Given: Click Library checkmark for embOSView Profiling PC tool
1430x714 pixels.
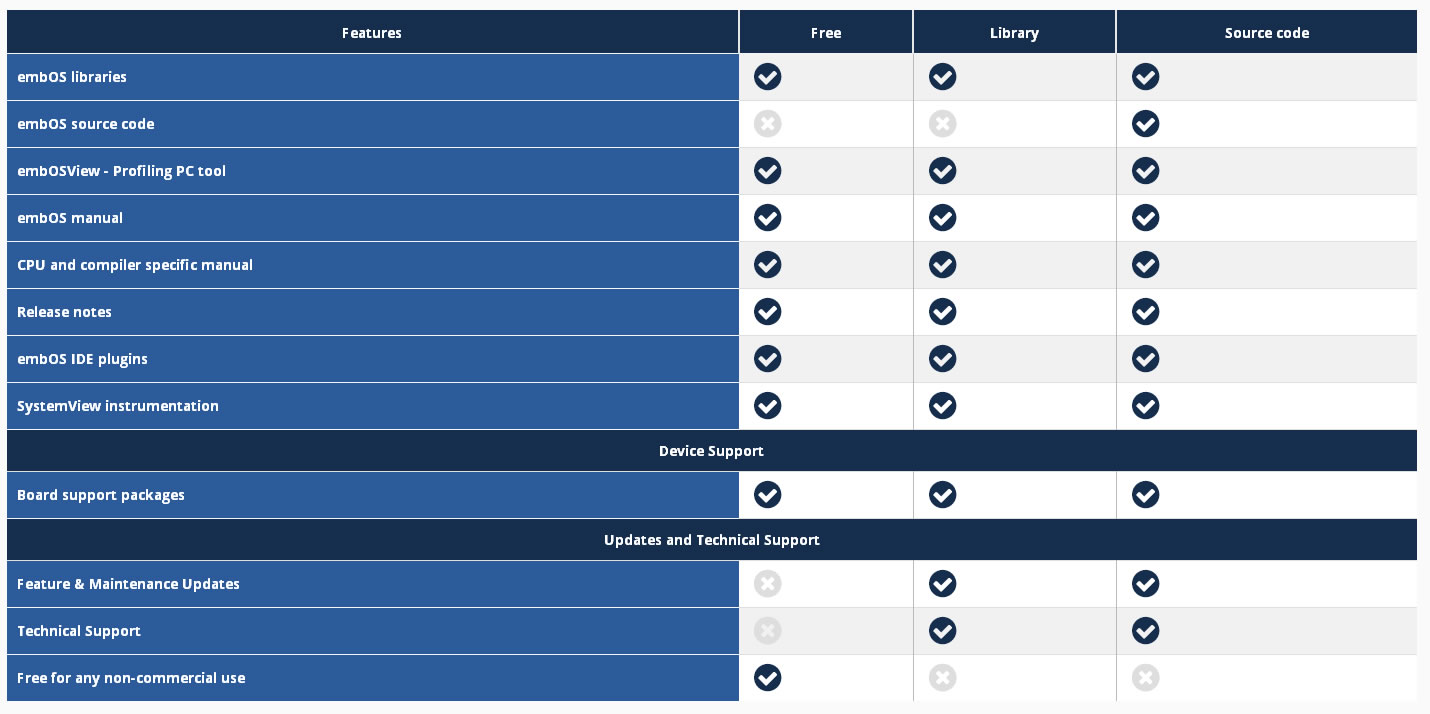Looking at the screenshot, I should (942, 171).
